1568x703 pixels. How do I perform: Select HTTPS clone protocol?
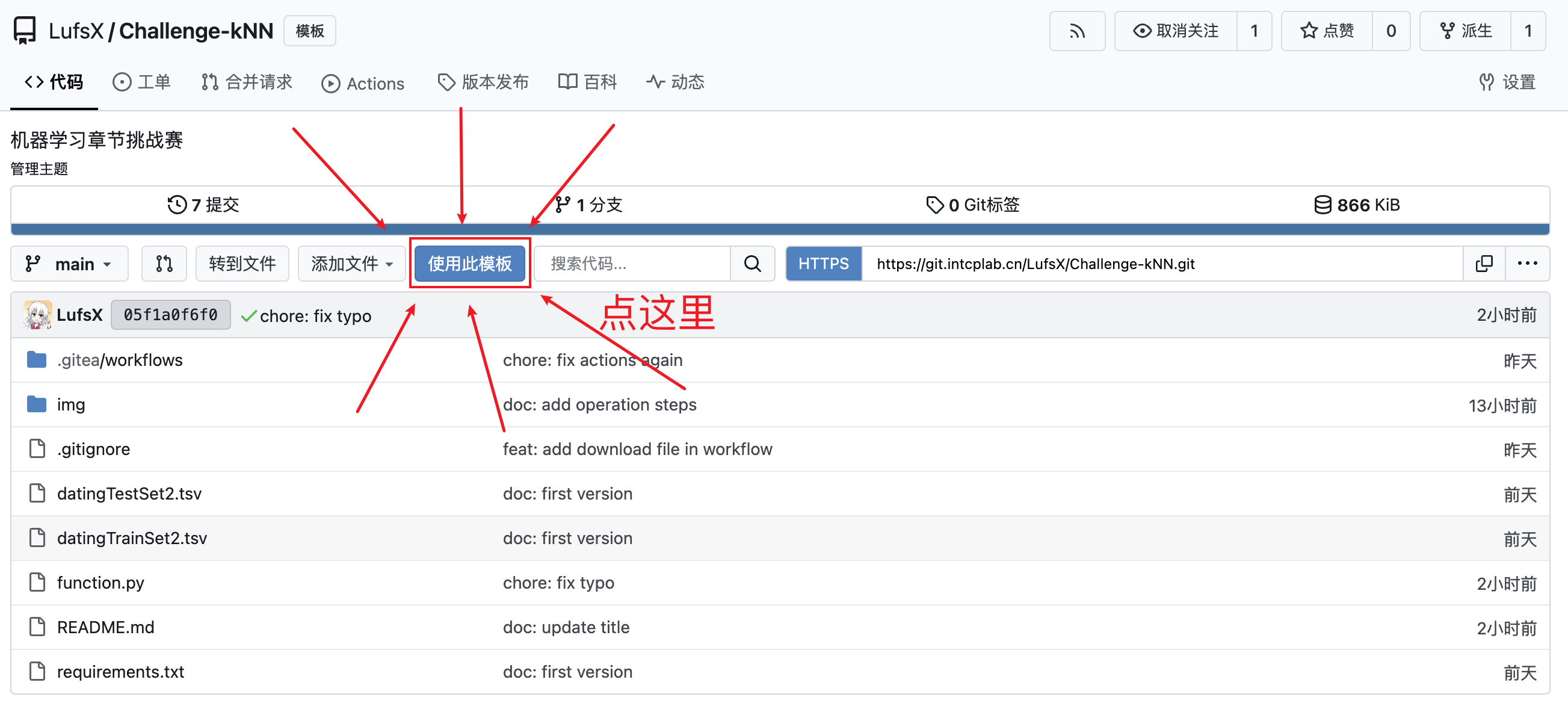click(x=824, y=264)
